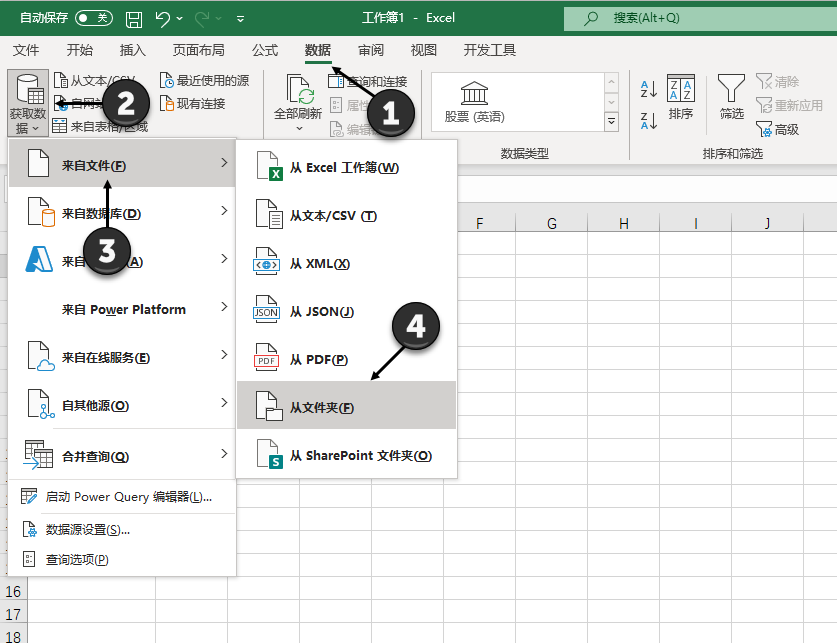
Task: Select row 17 header
Action: [13, 614]
